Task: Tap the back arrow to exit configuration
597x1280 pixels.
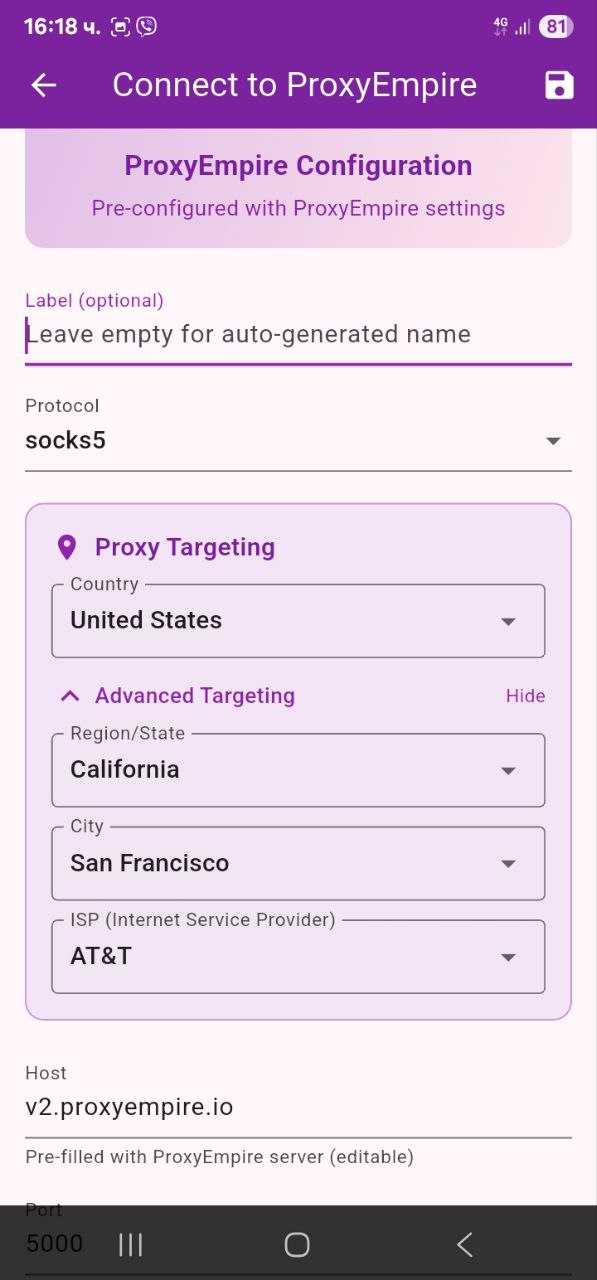Action: [42, 85]
